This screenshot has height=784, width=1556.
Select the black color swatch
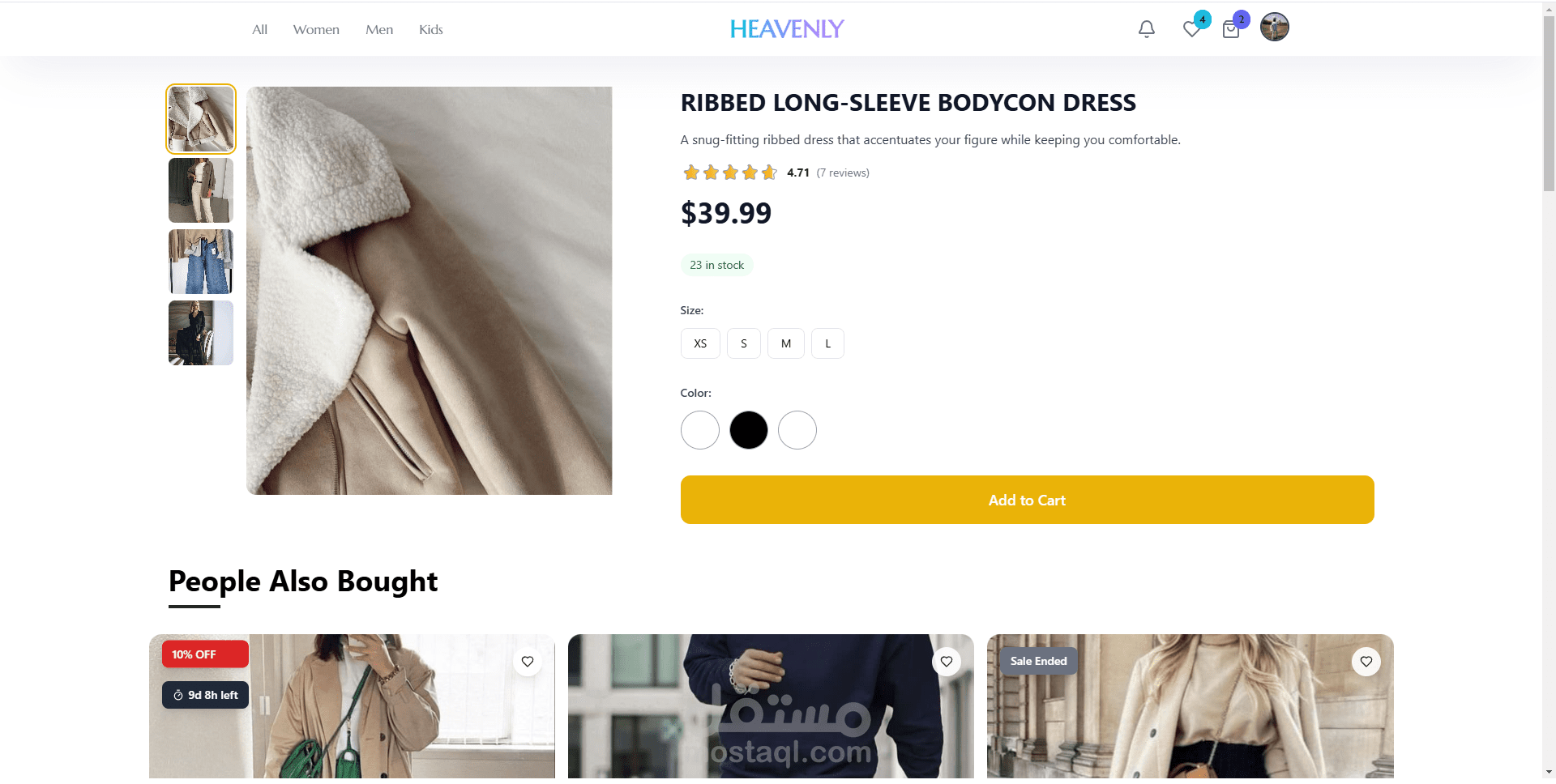[x=749, y=430]
